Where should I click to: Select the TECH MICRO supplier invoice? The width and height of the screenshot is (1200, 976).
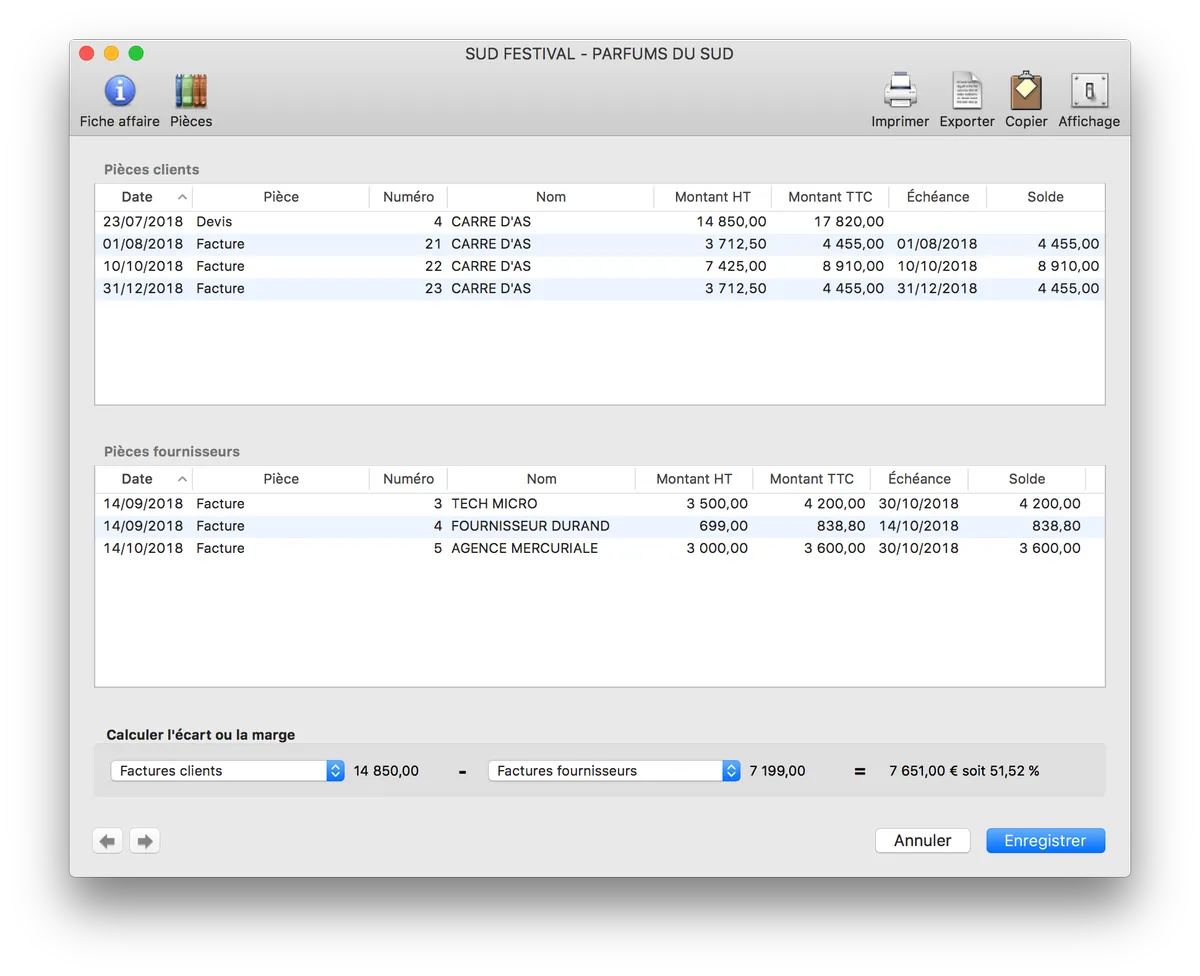[x=600, y=504]
